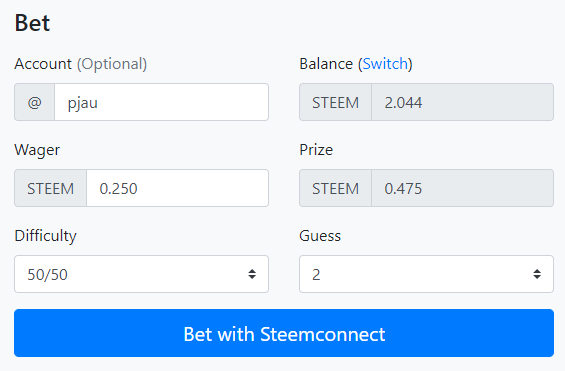This screenshot has height=371, width=565.
Task: Click the @ symbol prefix icon
Action: point(35,102)
